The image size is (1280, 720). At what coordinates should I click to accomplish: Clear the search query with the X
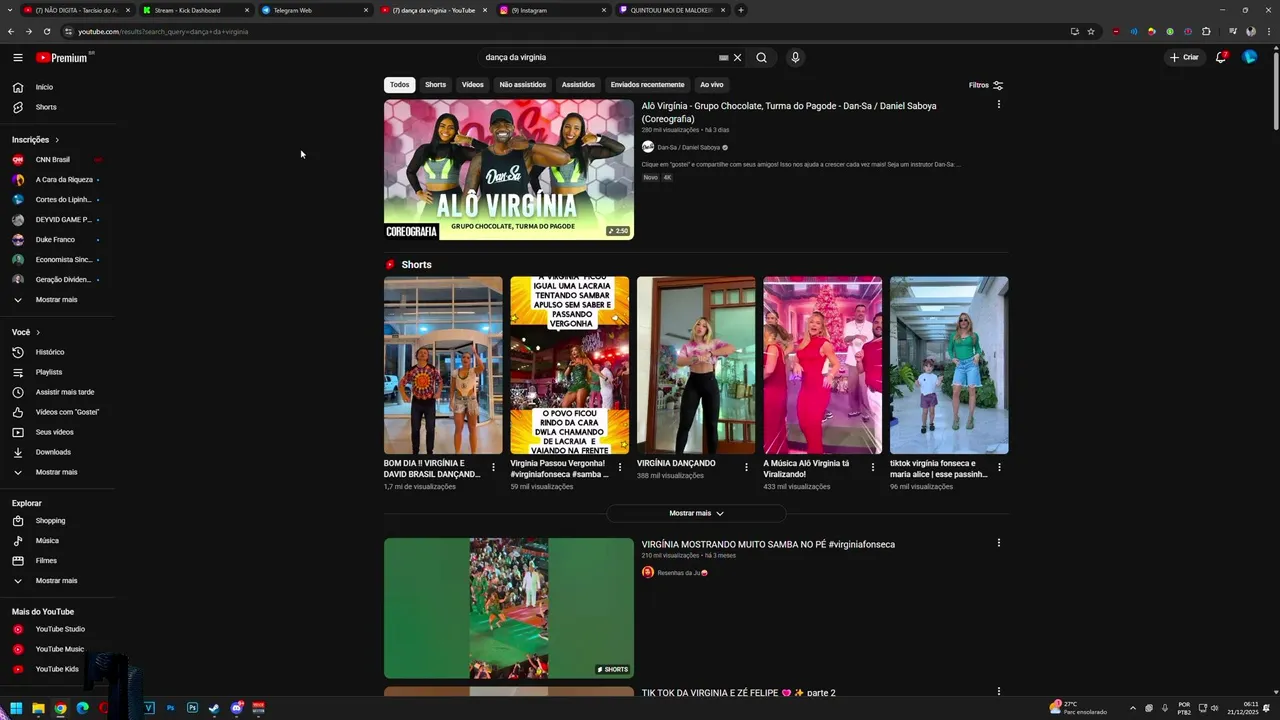coord(738,57)
